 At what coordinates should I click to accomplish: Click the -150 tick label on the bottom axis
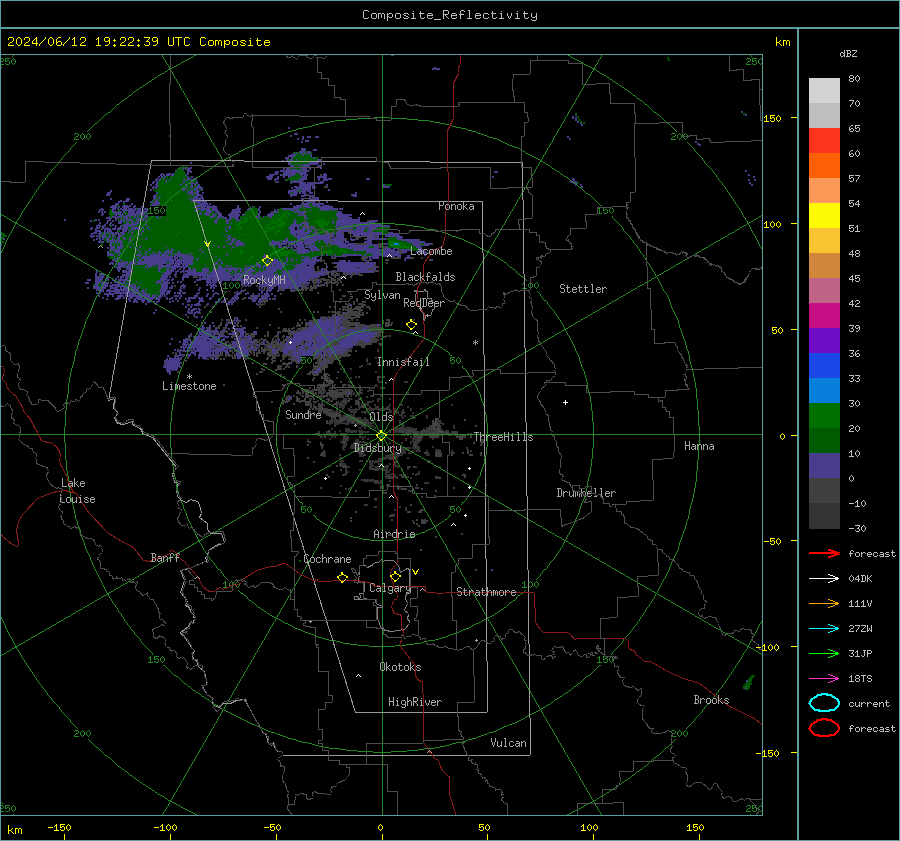(x=59, y=827)
